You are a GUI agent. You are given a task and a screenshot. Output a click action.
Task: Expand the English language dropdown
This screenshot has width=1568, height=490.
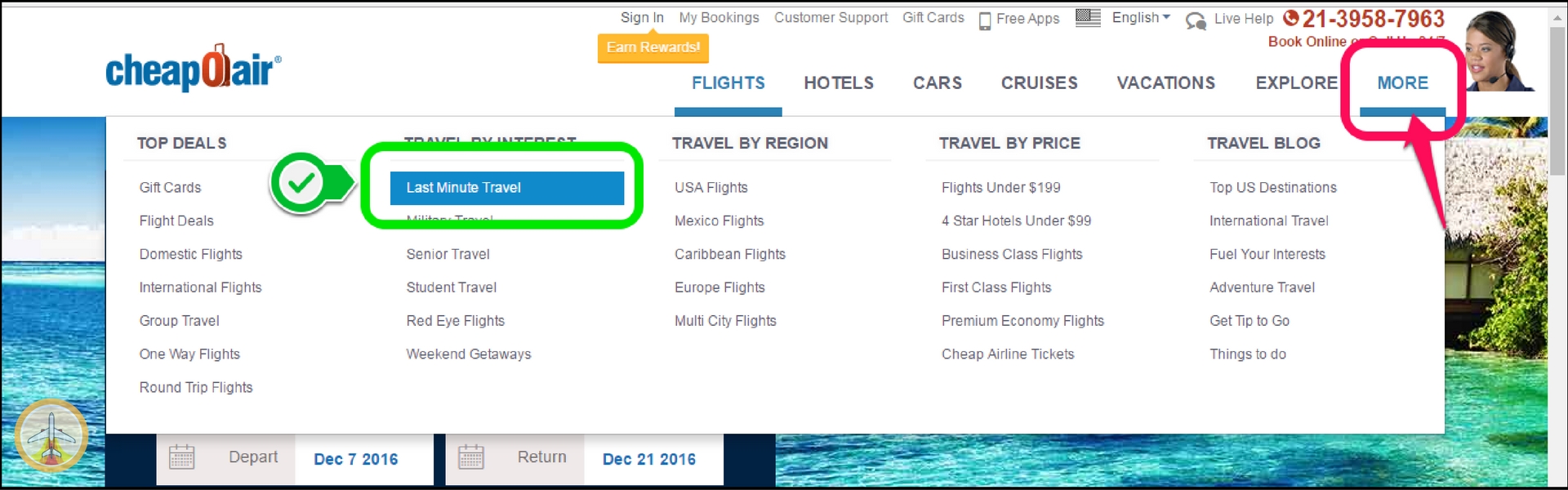coord(1141,18)
